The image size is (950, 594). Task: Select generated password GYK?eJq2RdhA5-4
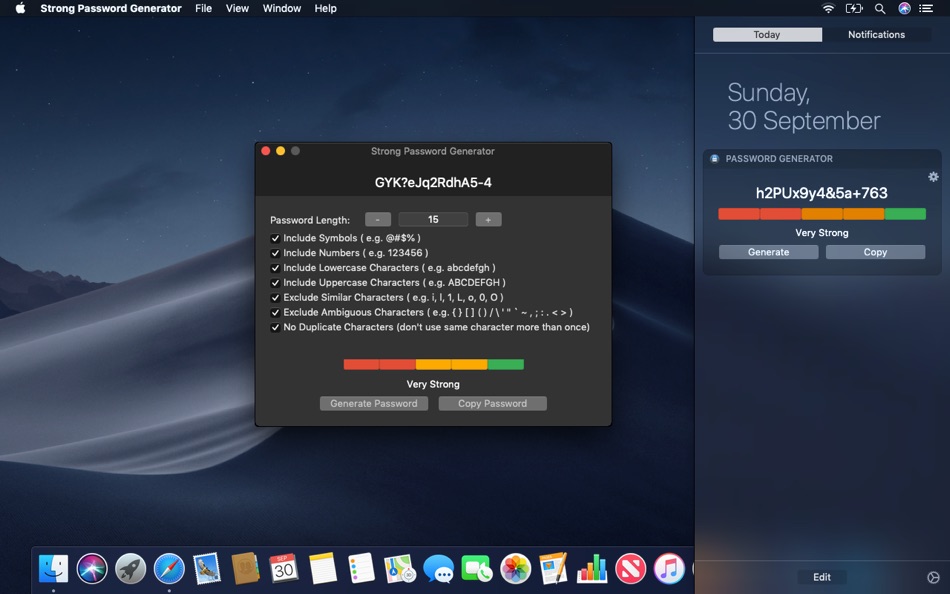[x=433, y=182]
